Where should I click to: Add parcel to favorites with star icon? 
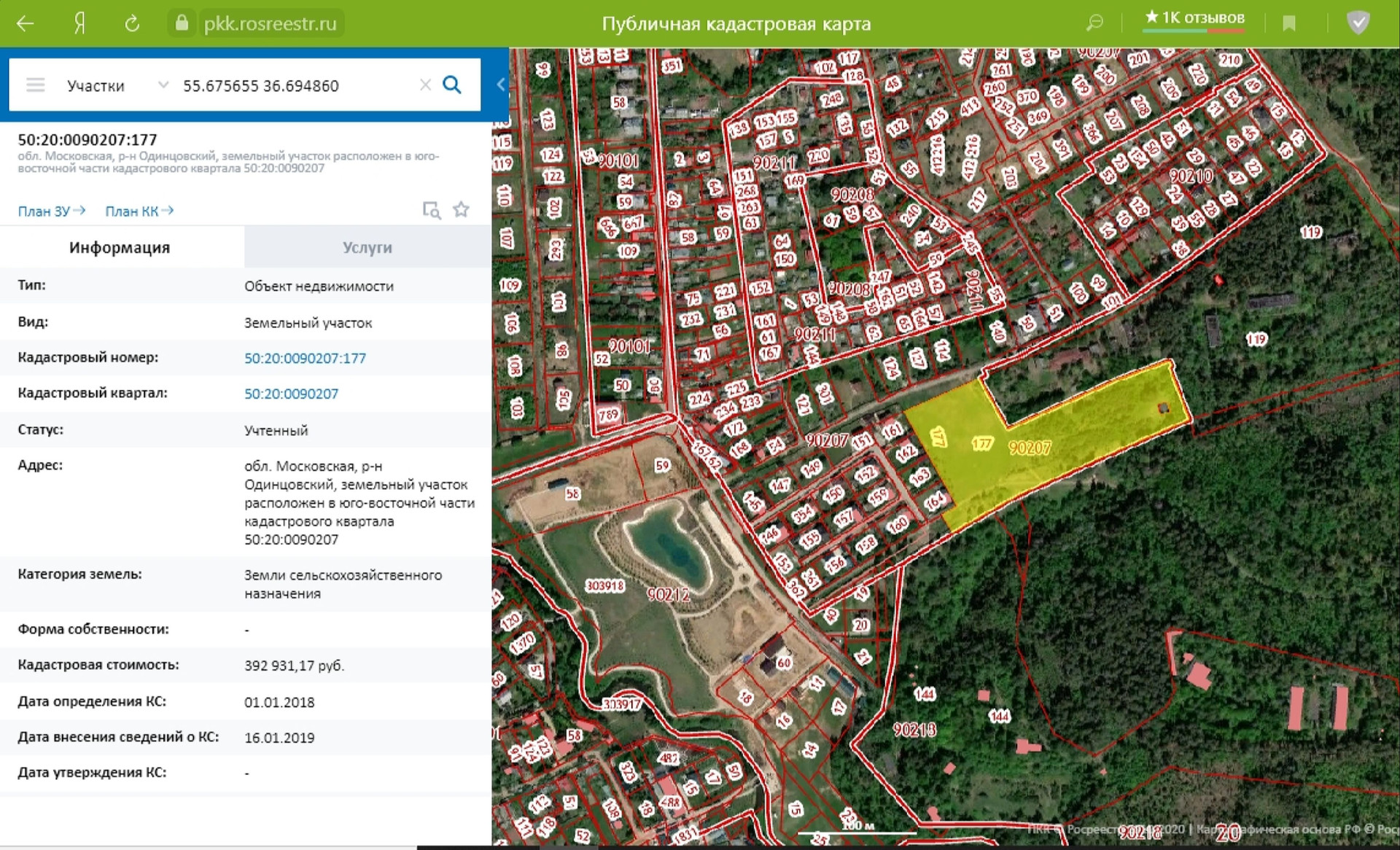pos(461,211)
